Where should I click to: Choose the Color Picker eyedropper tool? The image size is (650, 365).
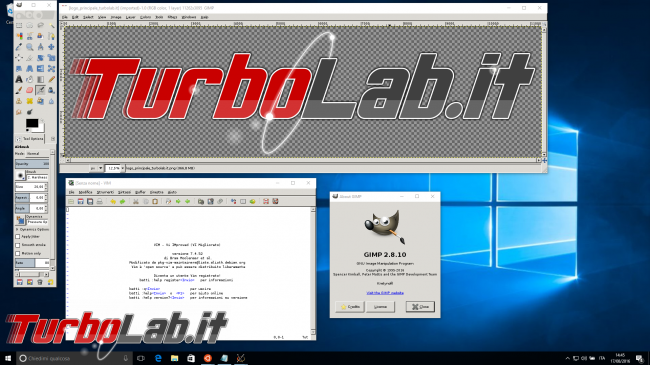(19, 47)
